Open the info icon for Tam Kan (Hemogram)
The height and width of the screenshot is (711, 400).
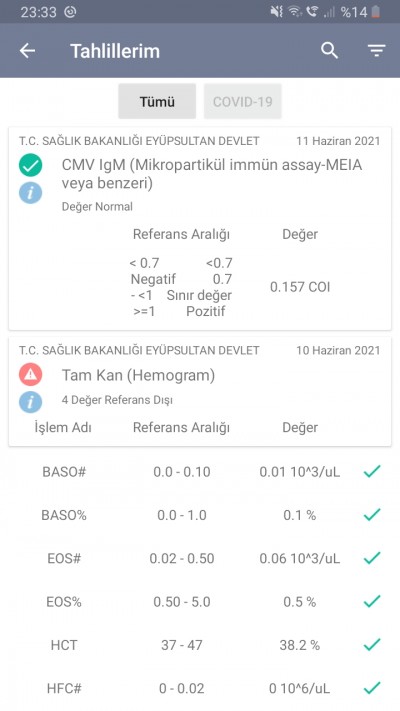30,403
